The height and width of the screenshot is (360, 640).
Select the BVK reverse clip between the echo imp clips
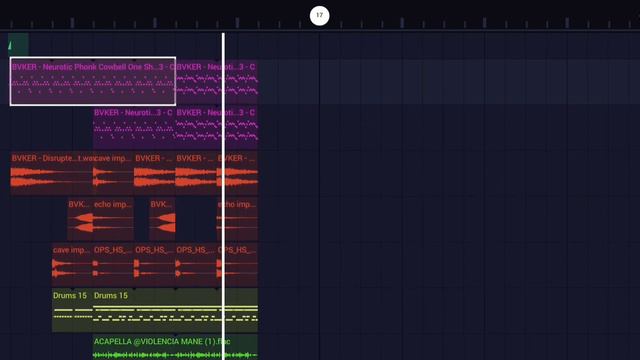coord(162,219)
